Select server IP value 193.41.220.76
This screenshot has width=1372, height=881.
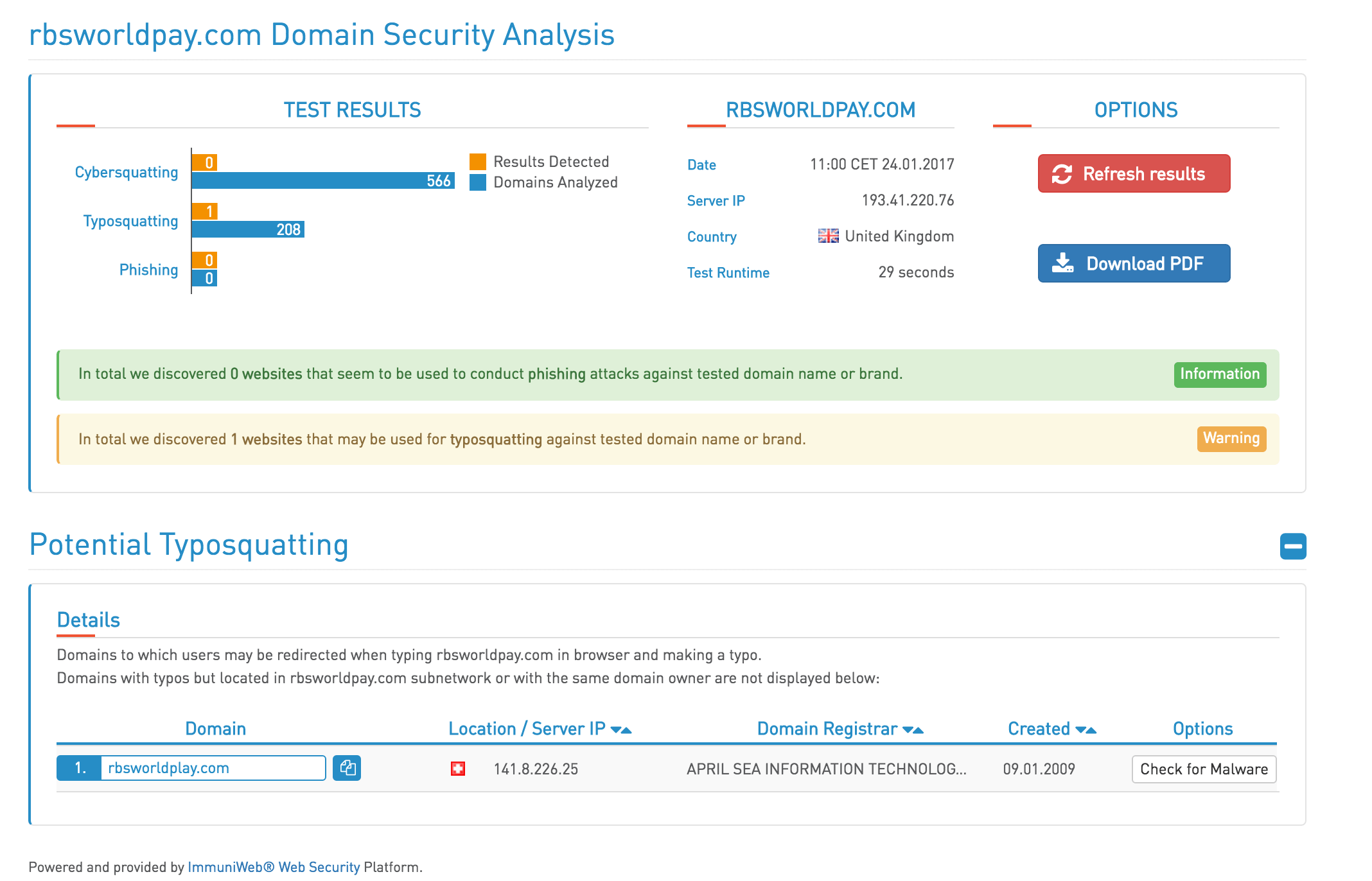[x=908, y=200]
